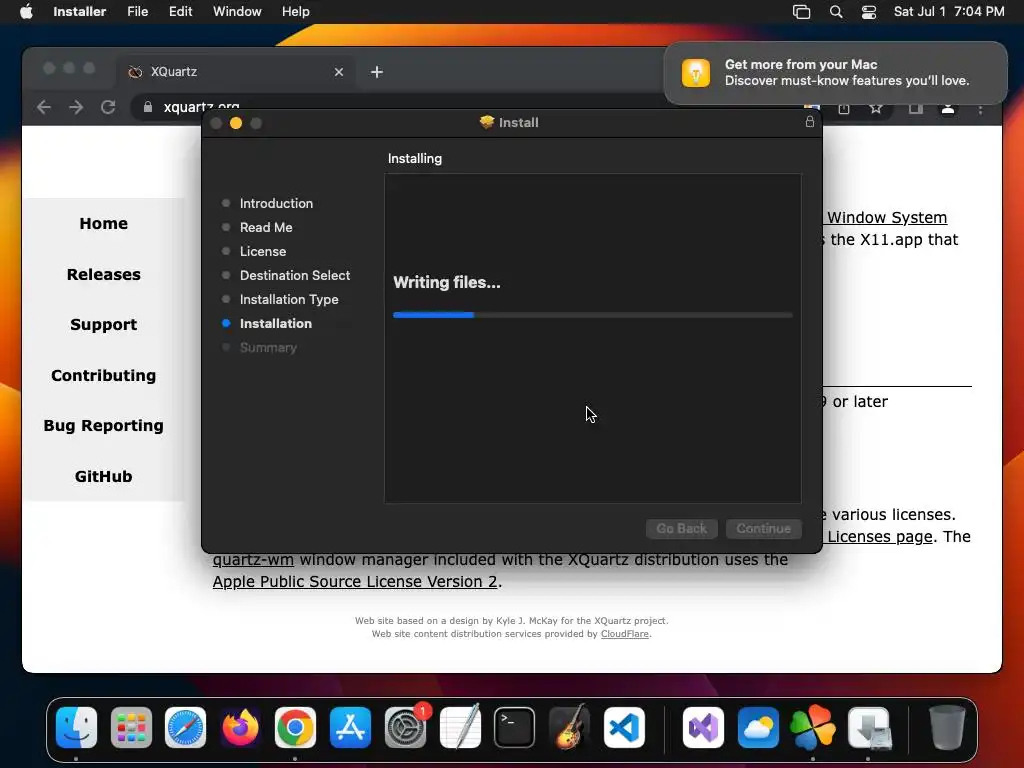Screen dimensions: 1024x768
Task: Close the XQuartz tab
Action: (x=339, y=72)
